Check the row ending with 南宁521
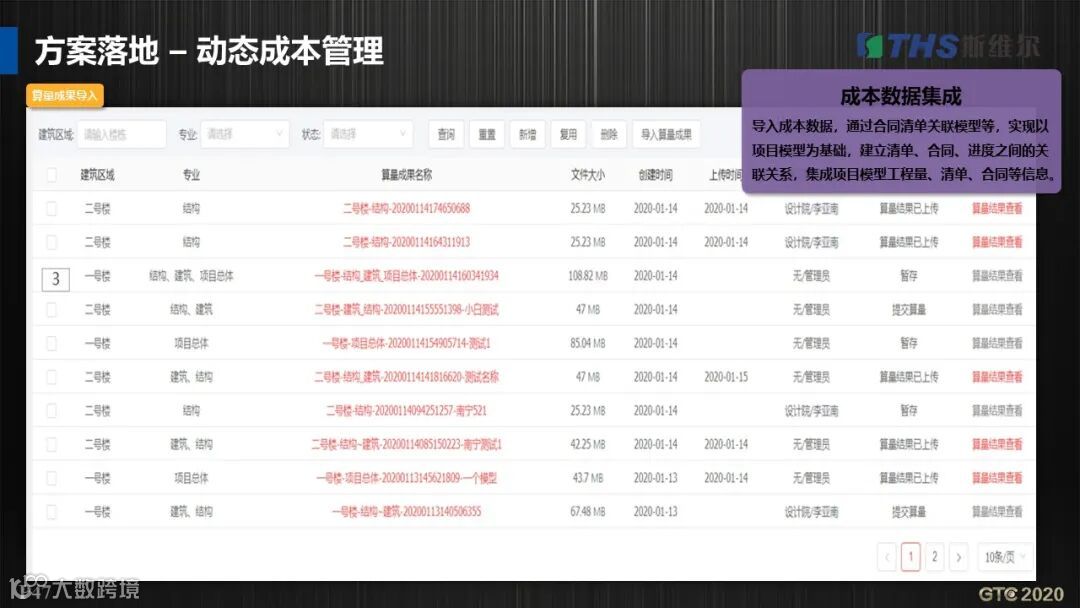Screen dimensions: 1080x608 (52, 410)
